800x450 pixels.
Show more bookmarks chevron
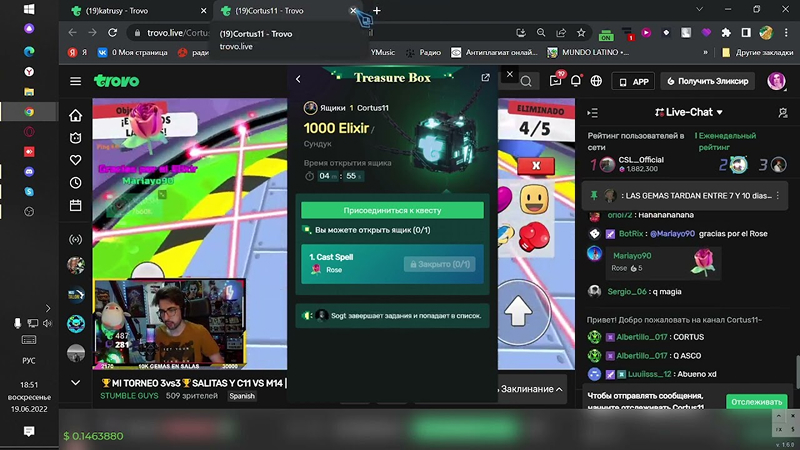(706, 53)
